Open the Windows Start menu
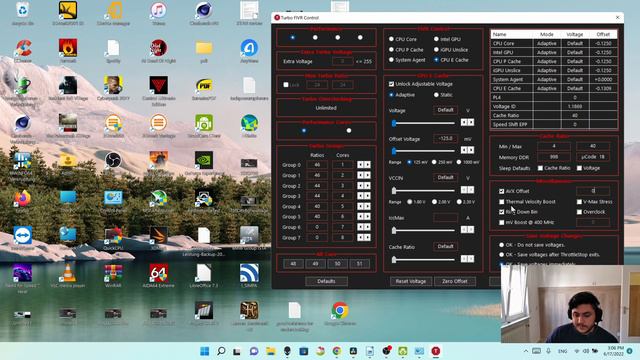The image size is (640, 360). pyautogui.click(x=205, y=351)
